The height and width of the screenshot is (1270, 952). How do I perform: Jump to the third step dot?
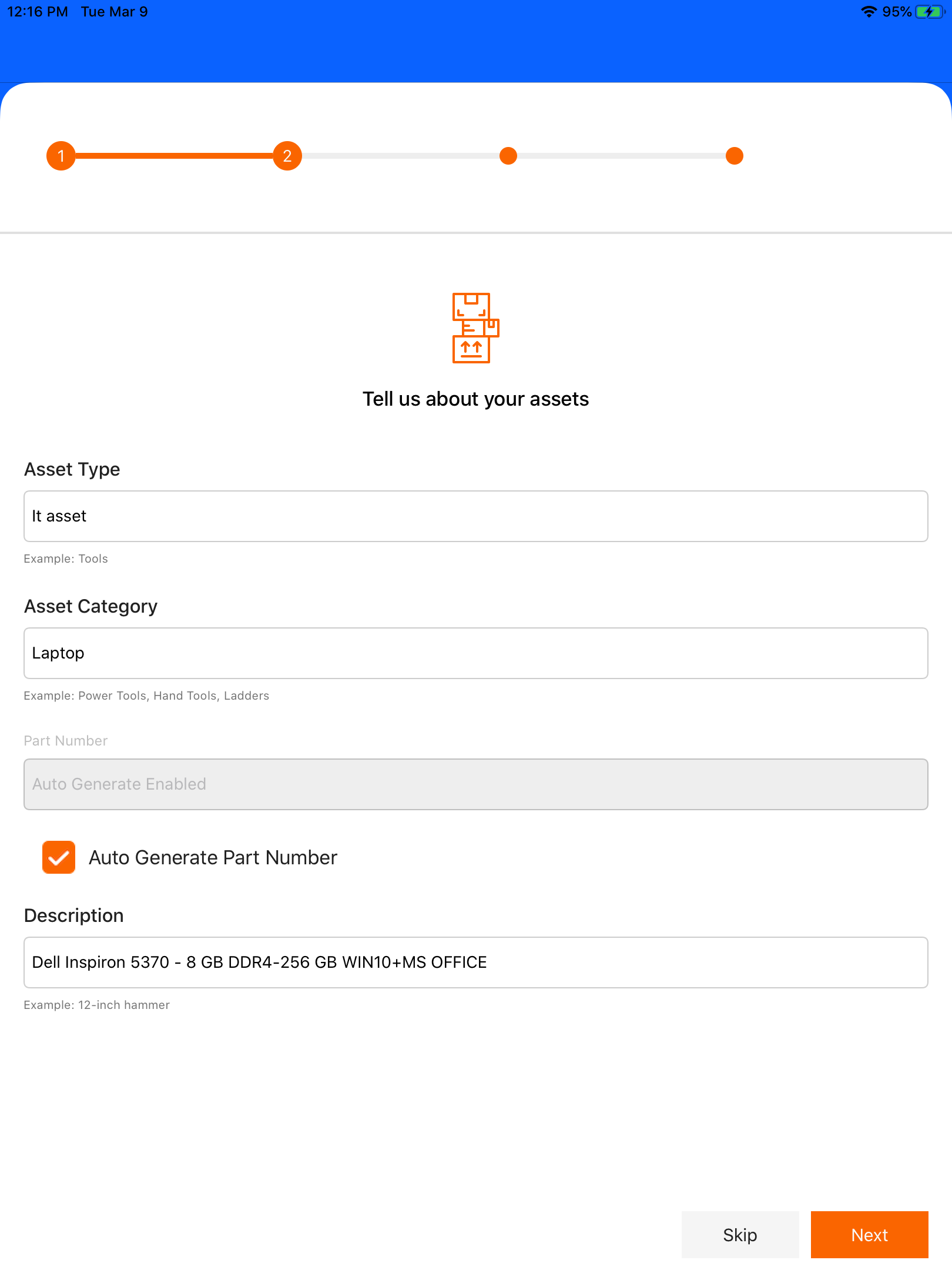point(508,156)
